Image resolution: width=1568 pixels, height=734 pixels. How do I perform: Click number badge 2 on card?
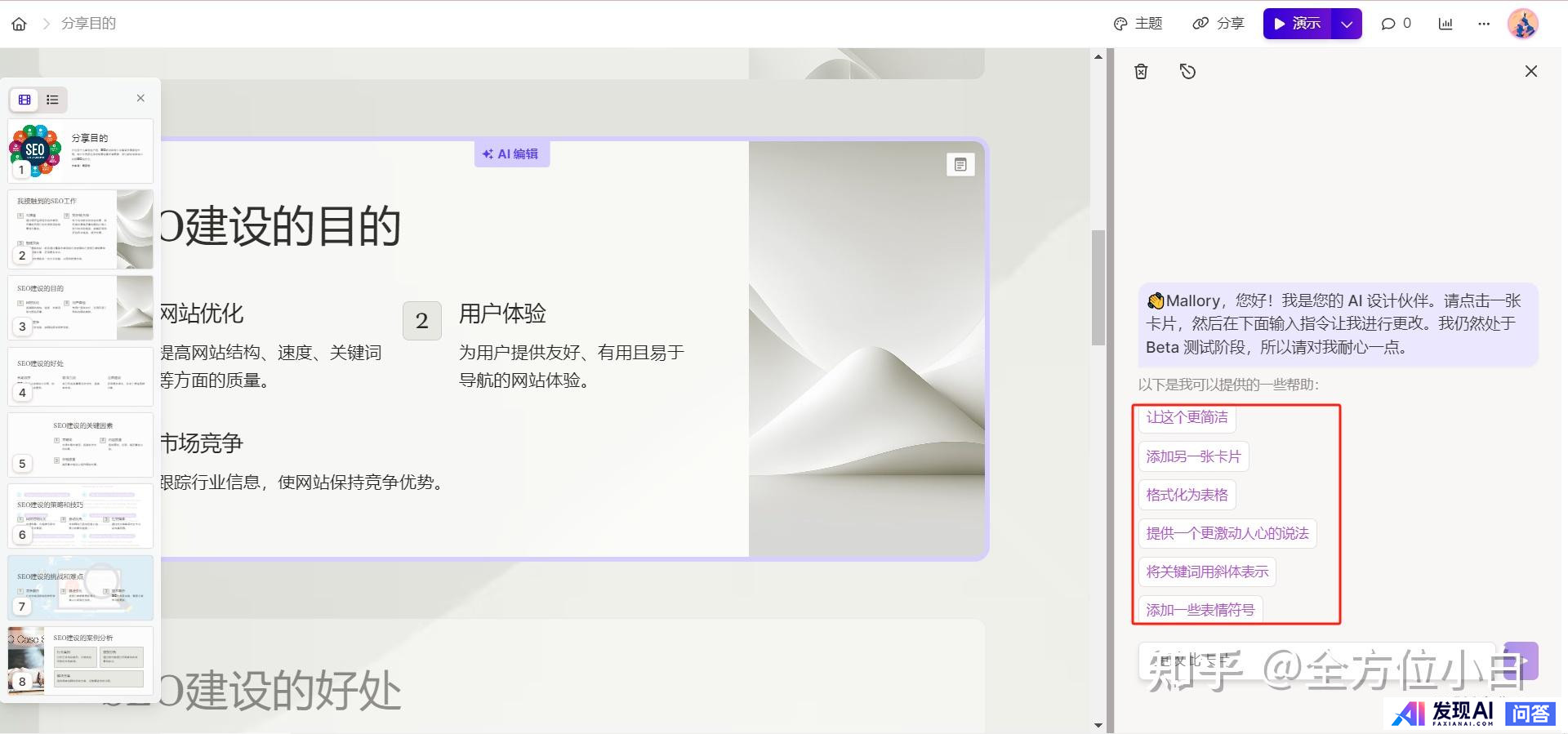(422, 321)
